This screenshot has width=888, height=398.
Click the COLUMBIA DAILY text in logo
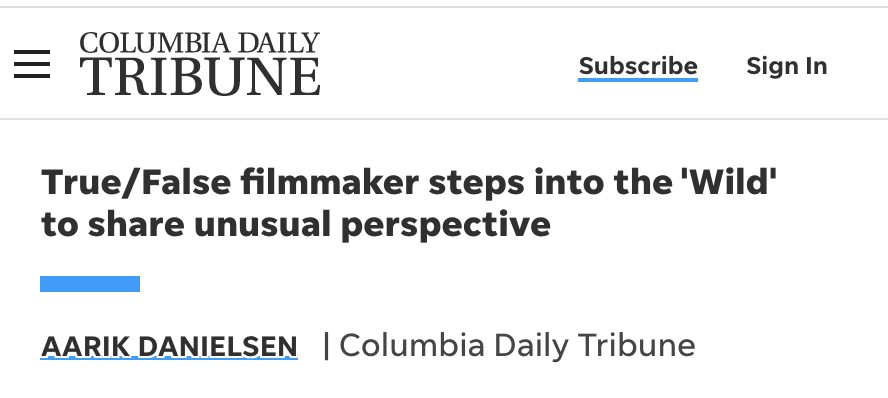pos(200,43)
